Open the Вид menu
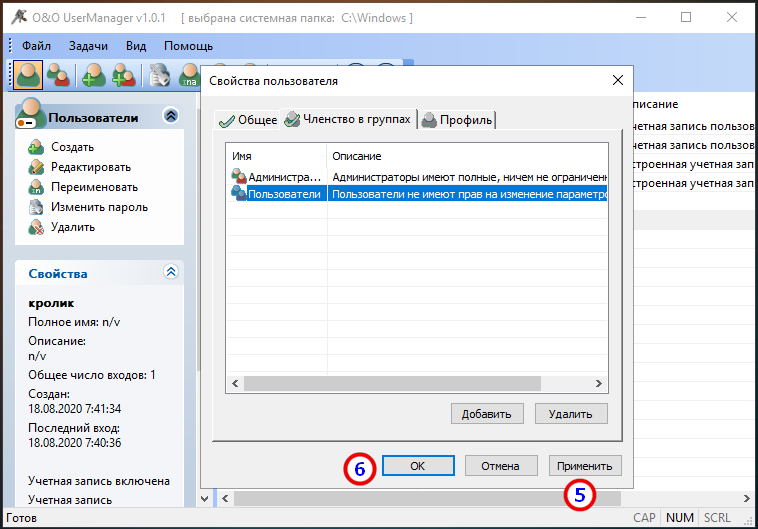 (136, 46)
